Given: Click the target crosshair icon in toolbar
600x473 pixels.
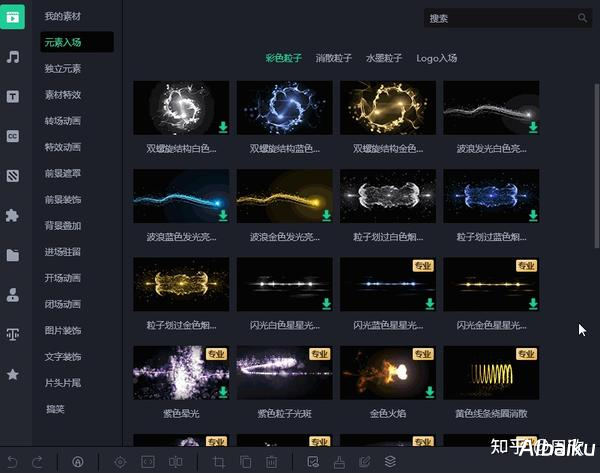Looking at the screenshot, I should click(x=120, y=462).
